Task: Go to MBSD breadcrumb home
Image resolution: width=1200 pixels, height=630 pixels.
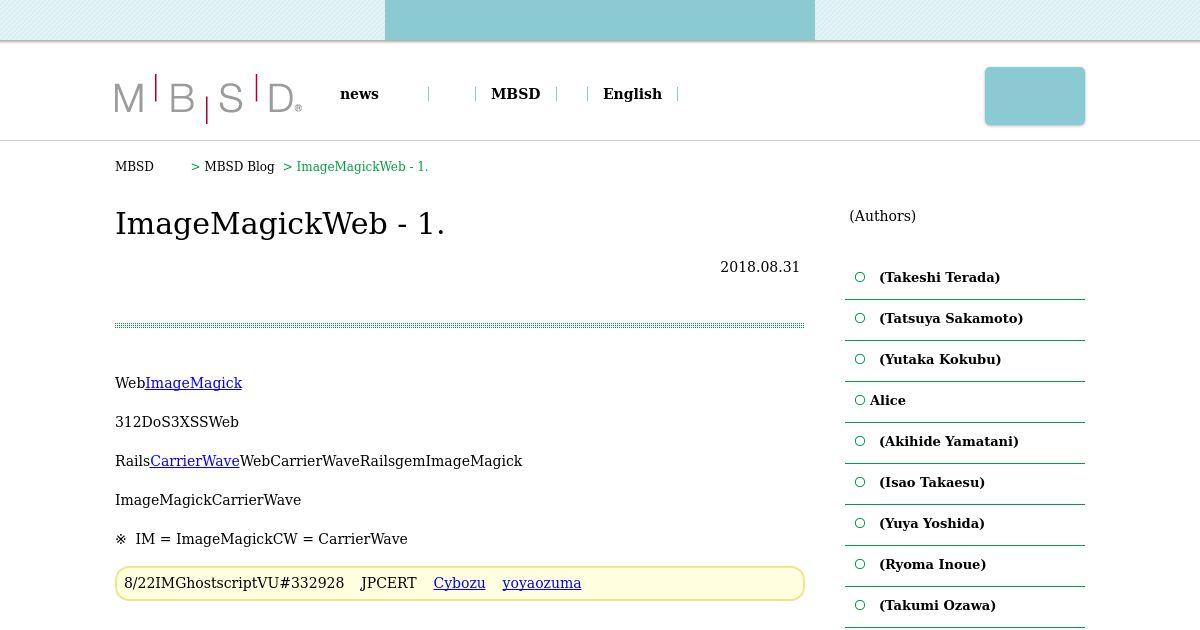Action: tap(134, 167)
